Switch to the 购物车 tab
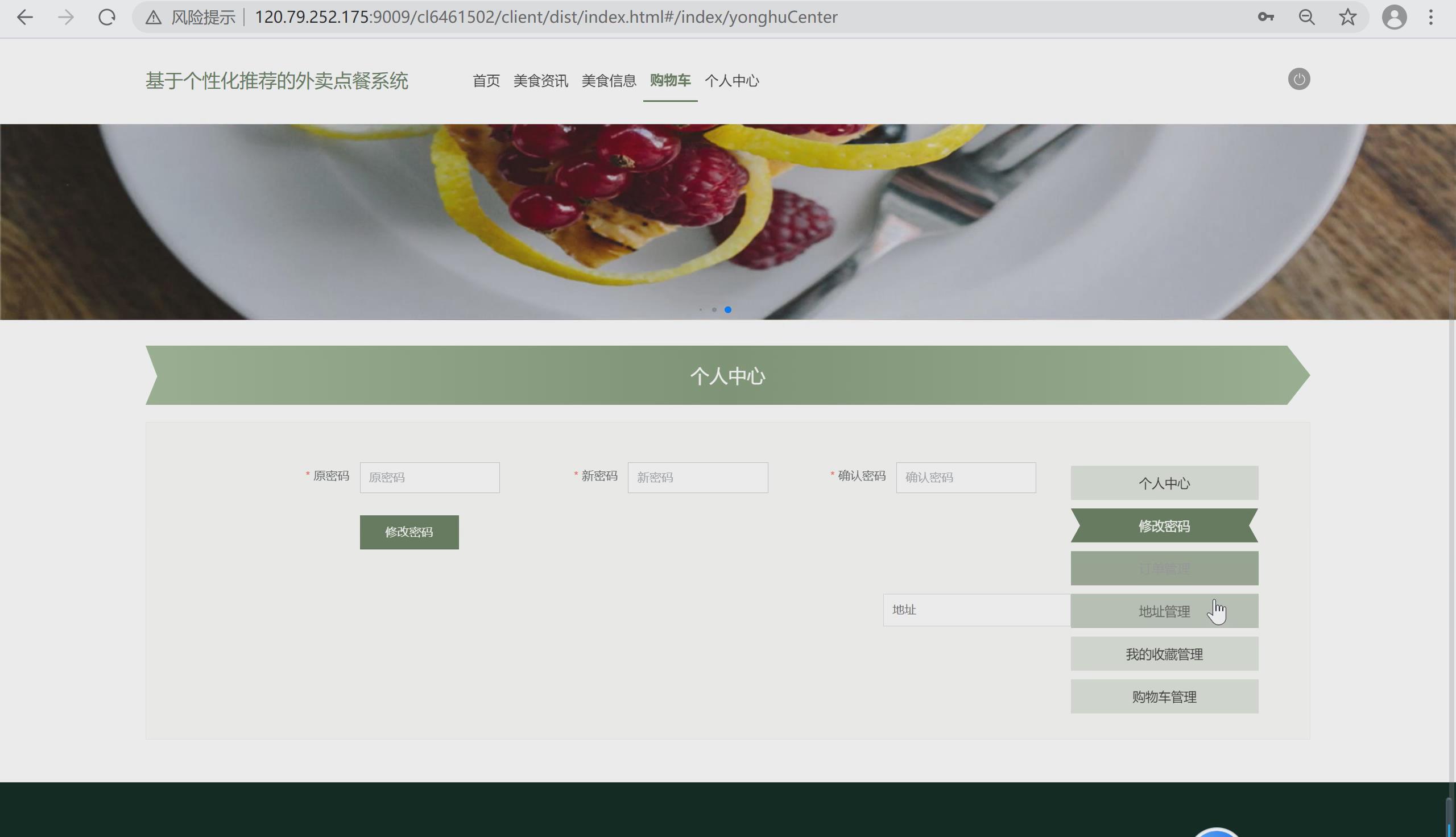 click(669, 81)
